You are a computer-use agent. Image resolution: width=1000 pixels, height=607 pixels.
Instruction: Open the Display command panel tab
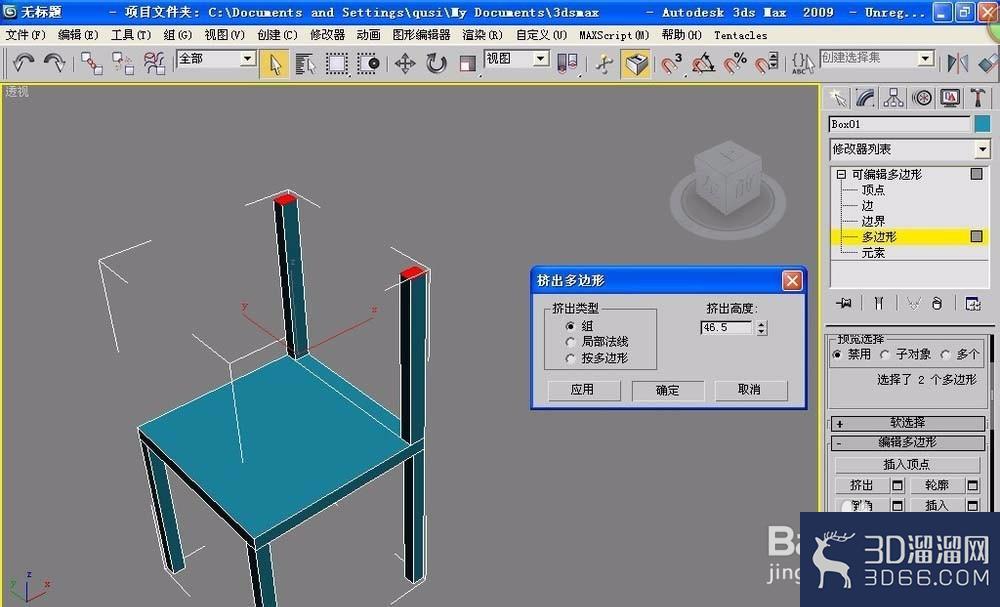[x=950, y=98]
